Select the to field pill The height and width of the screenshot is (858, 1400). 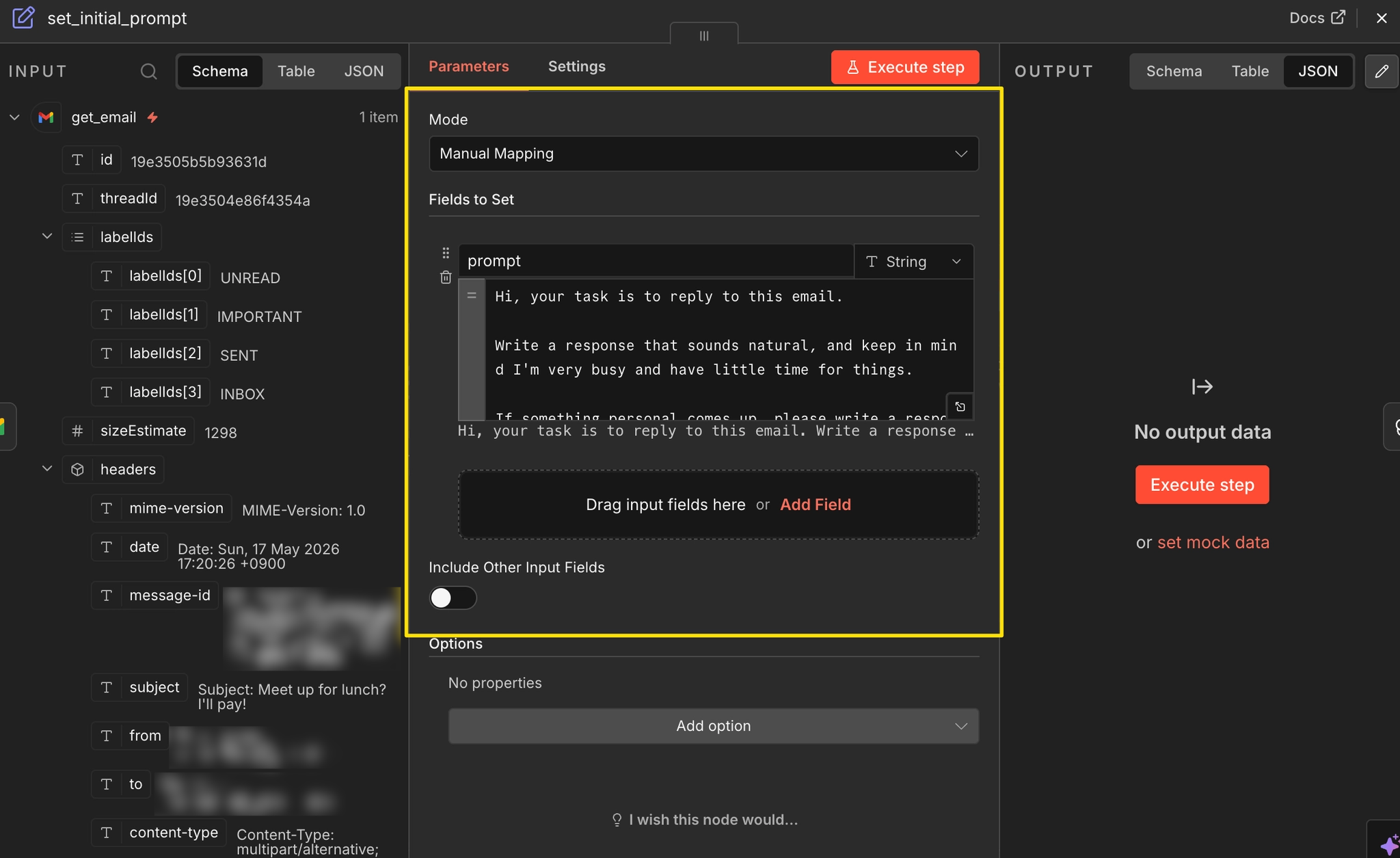121,784
